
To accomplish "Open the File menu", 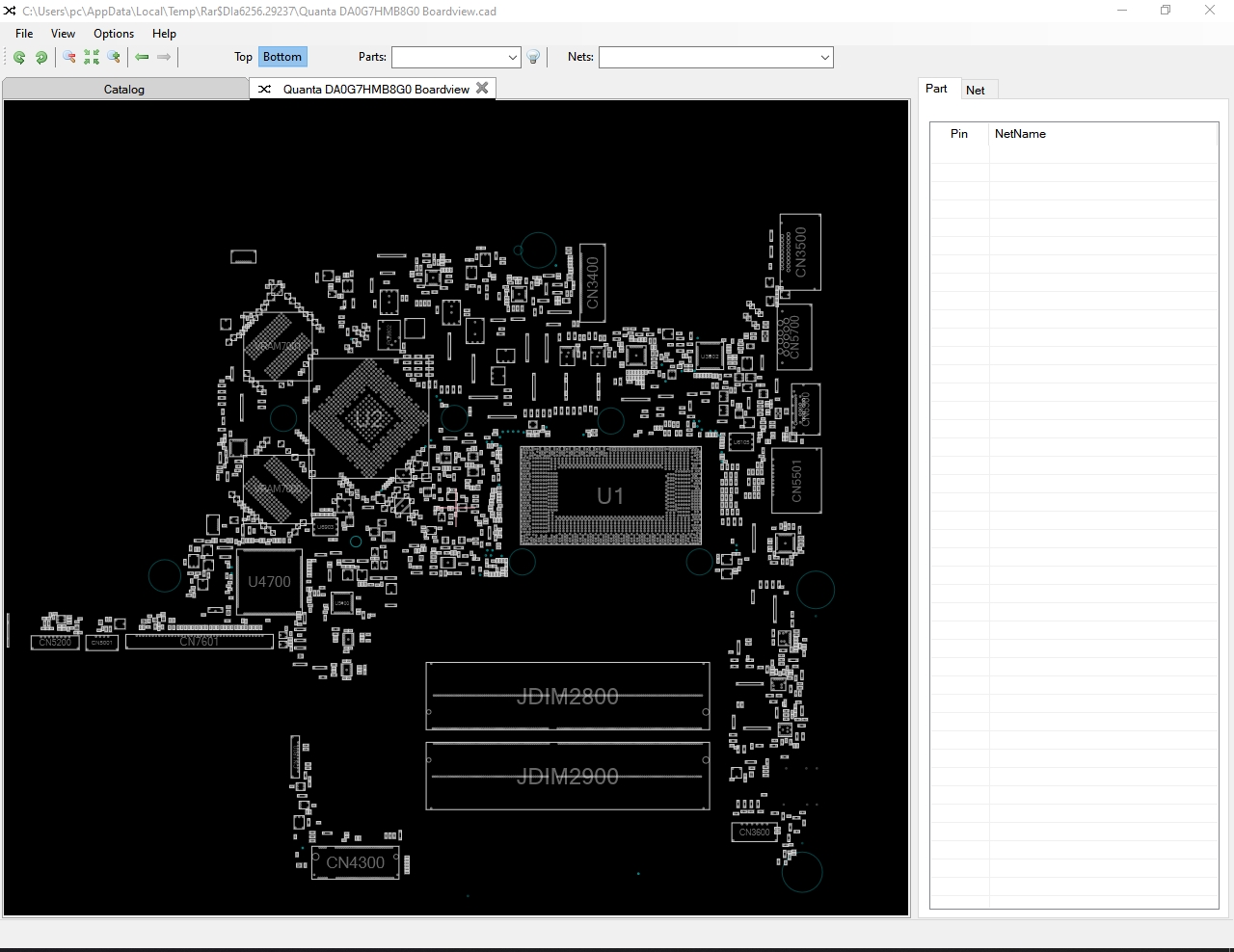I will point(24,34).
